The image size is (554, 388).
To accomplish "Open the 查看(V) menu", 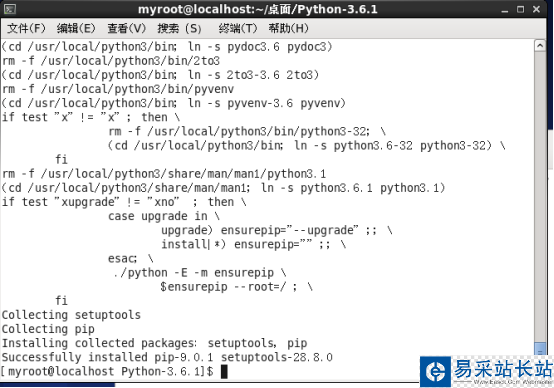I will tap(127, 28).
